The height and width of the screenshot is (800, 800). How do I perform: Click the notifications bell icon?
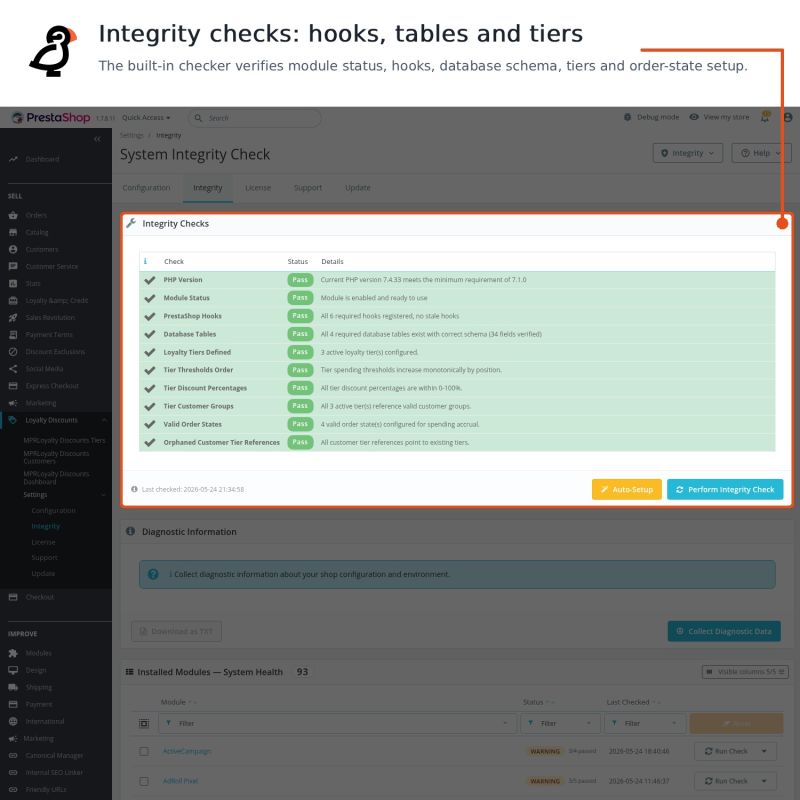(x=765, y=117)
